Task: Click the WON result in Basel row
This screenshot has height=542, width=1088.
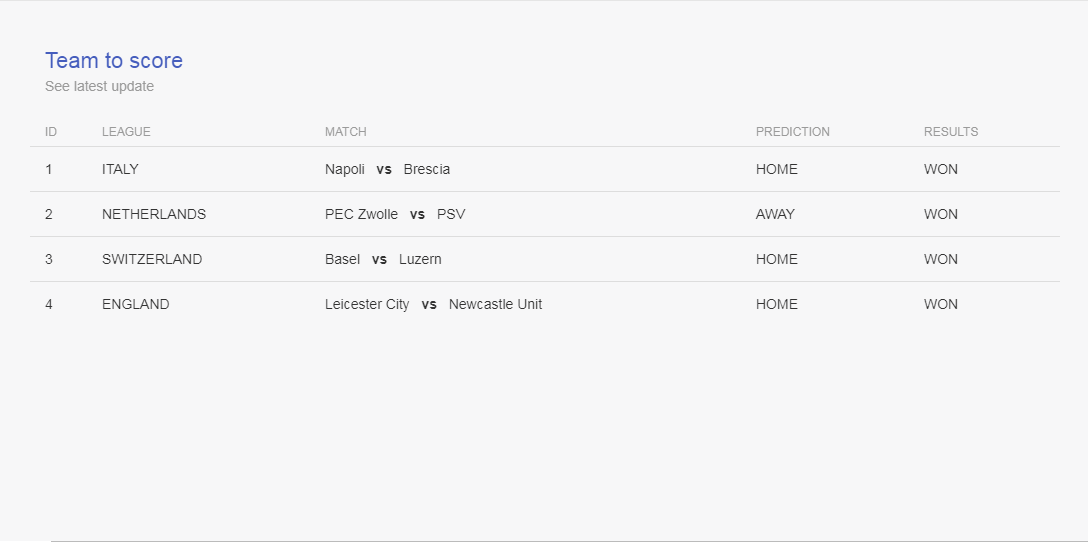Action: tap(941, 260)
